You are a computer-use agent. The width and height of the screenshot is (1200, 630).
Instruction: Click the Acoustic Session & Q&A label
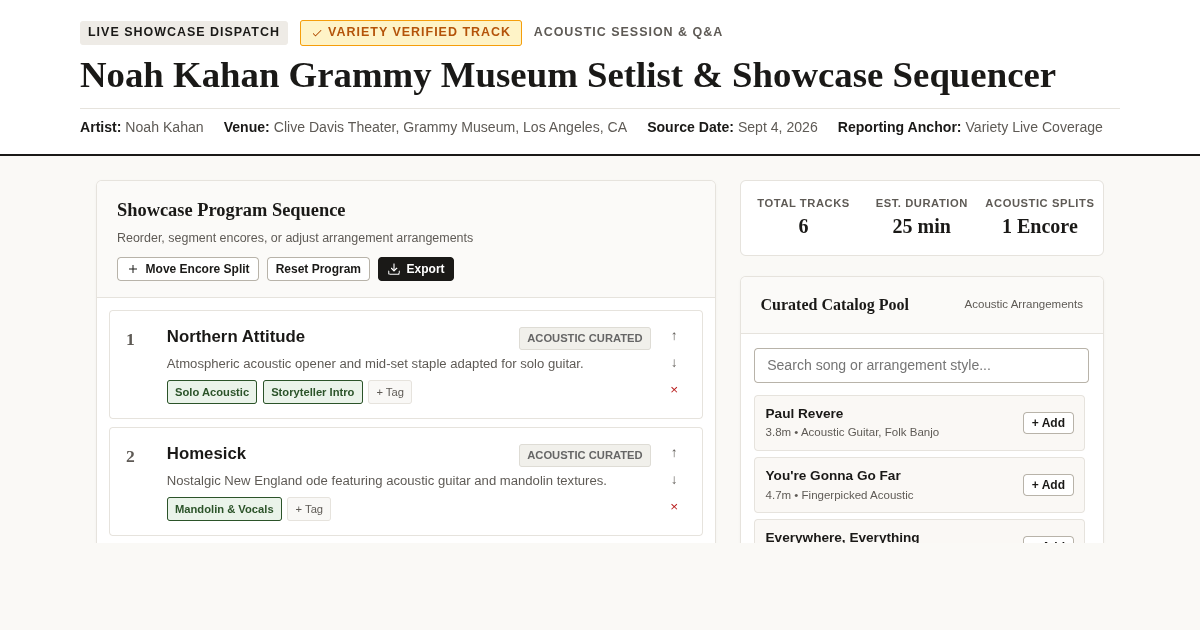(628, 32)
